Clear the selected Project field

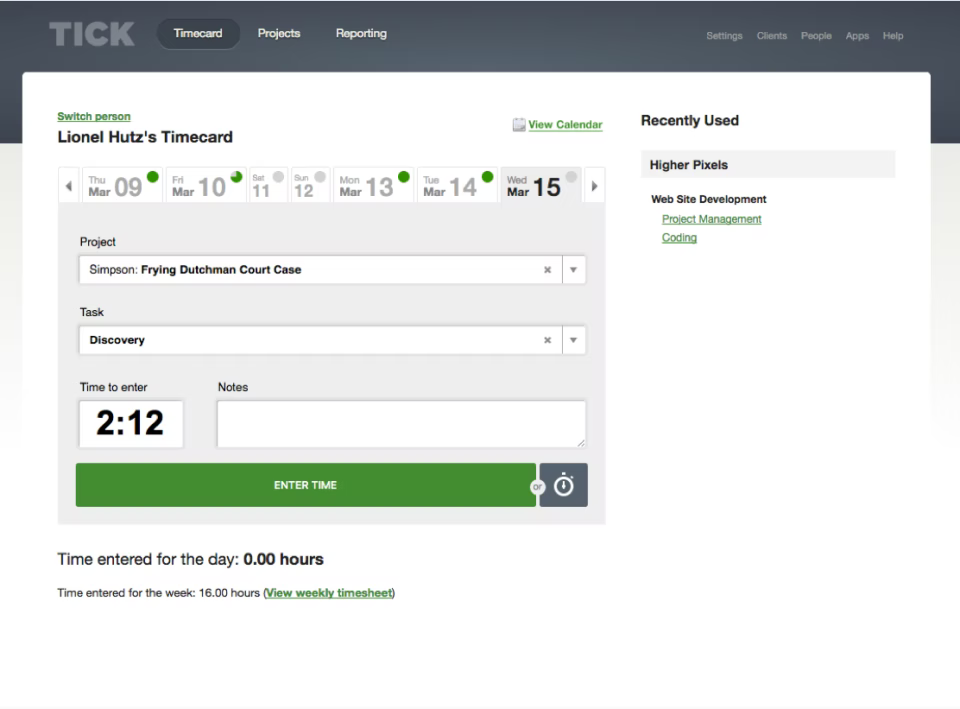(x=547, y=270)
